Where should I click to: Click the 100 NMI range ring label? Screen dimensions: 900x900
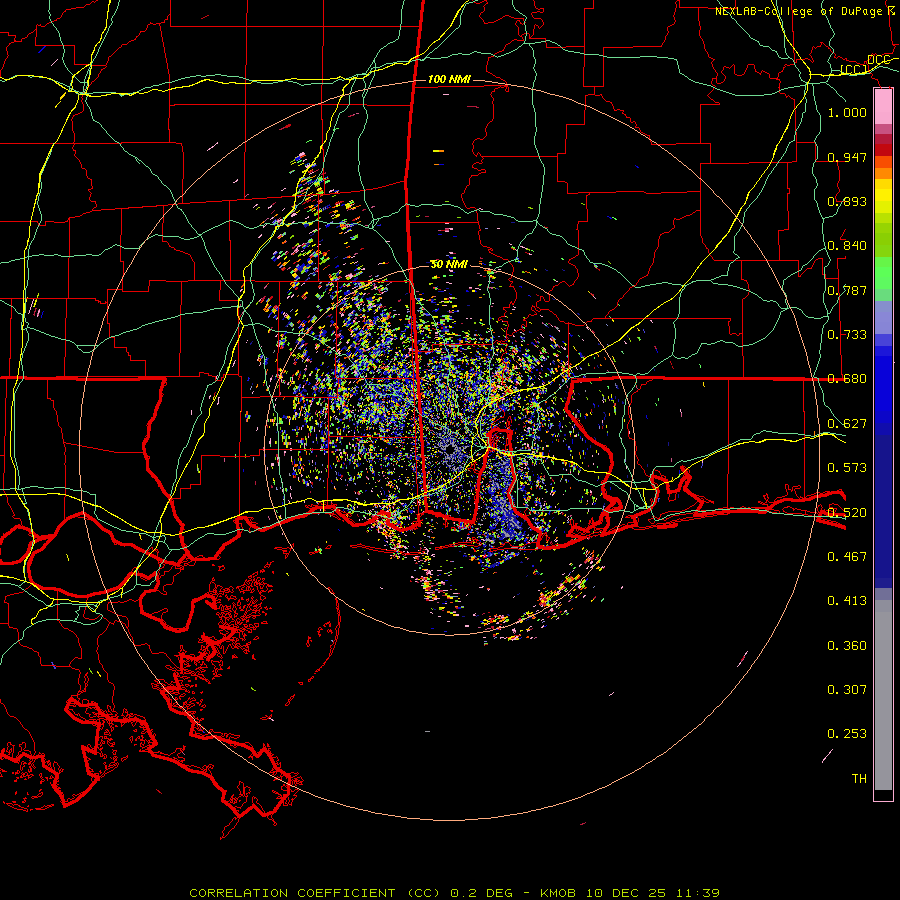pos(449,79)
